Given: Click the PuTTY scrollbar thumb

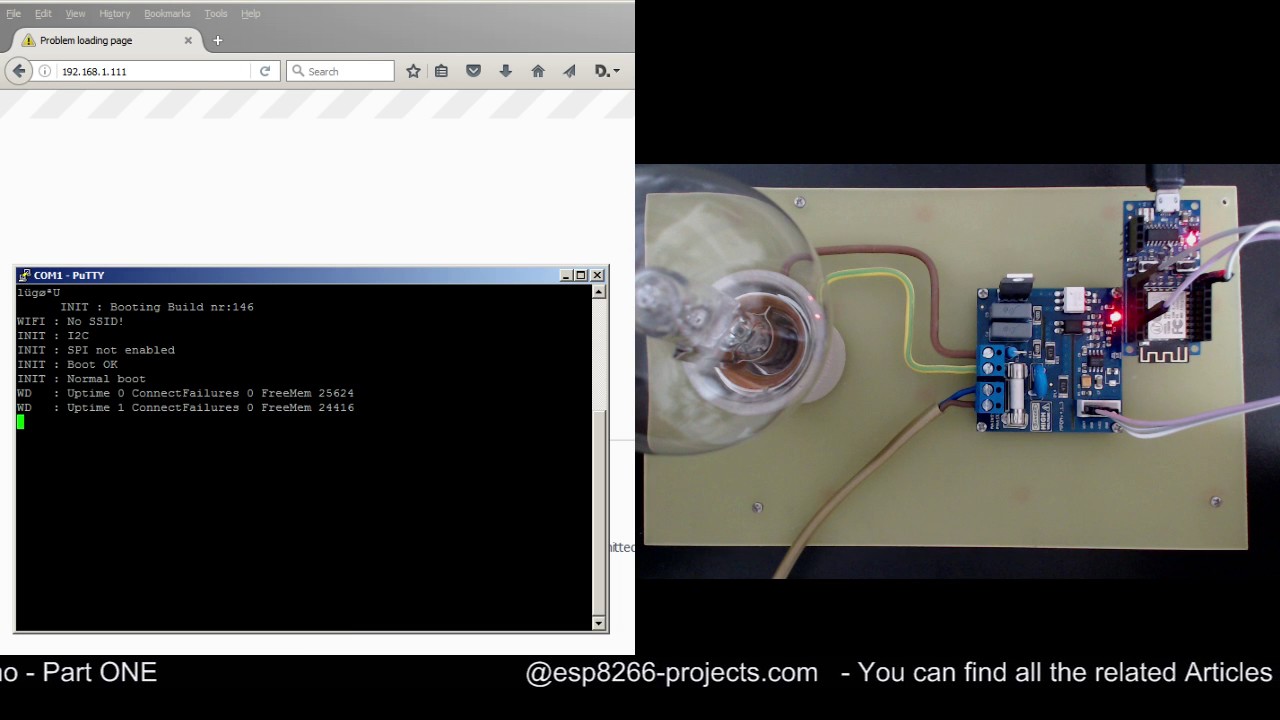Looking at the screenshot, I should point(599,513).
